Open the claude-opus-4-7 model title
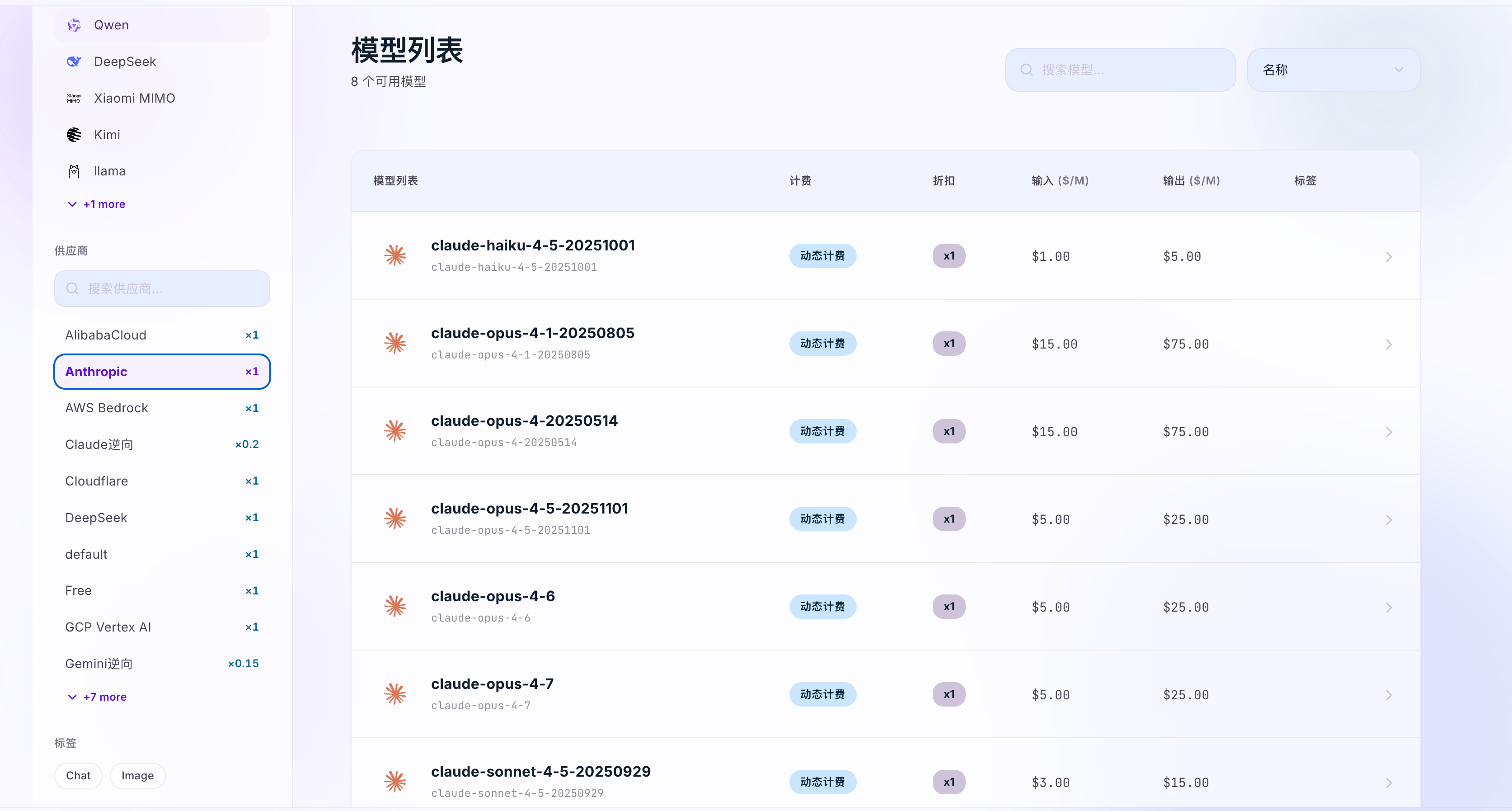Screen dimensions: 1512x811 pos(493,684)
